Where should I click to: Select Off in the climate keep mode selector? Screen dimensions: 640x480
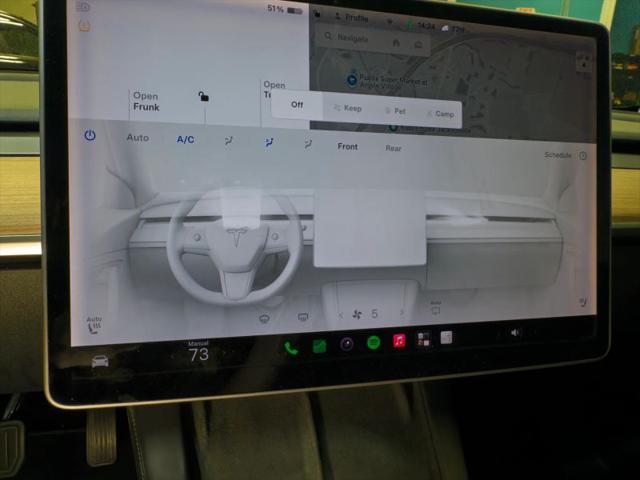pyautogui.click(x=297, y=105)
